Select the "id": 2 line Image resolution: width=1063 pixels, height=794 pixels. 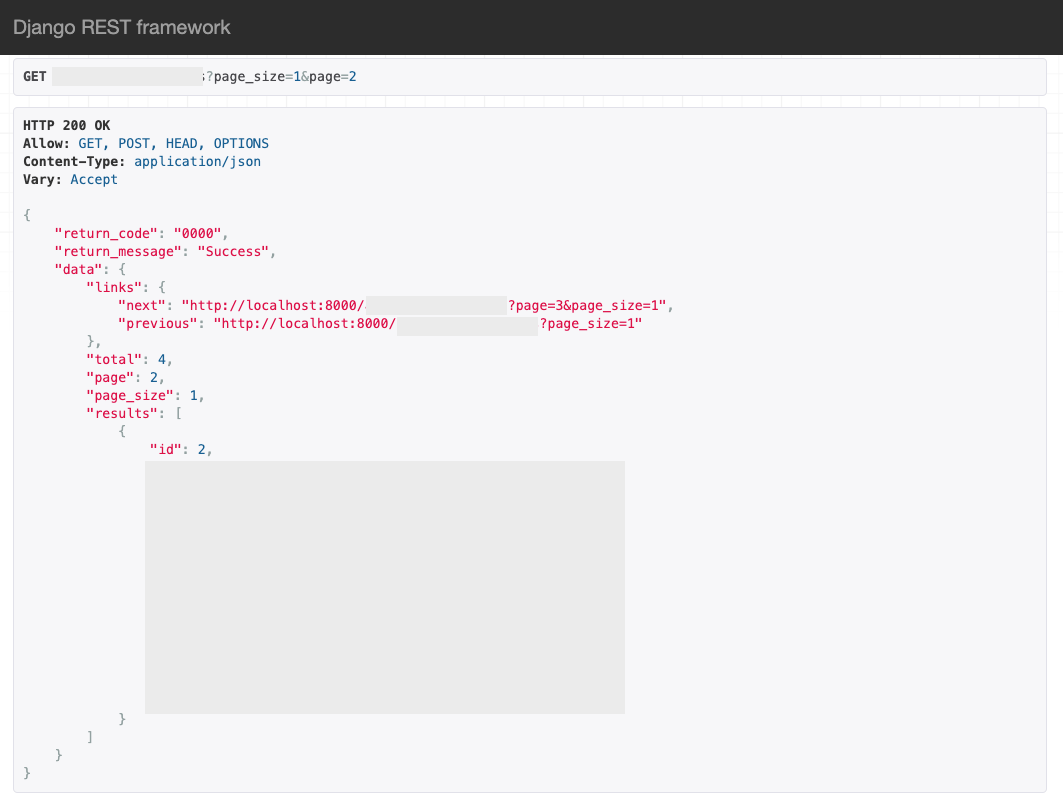[180, 450]
